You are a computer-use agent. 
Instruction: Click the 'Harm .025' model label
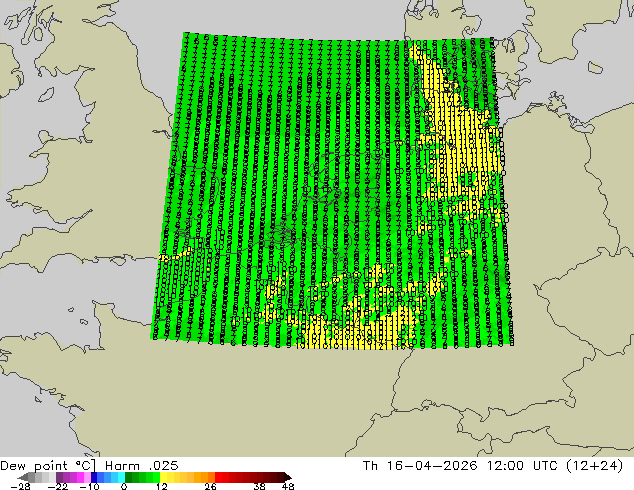142,466
